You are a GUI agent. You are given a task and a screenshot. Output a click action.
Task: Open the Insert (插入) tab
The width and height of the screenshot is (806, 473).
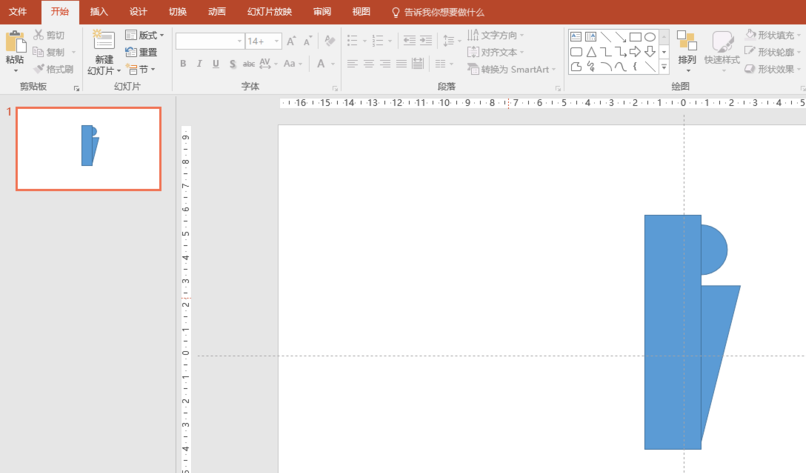click(x=99, y=12)
